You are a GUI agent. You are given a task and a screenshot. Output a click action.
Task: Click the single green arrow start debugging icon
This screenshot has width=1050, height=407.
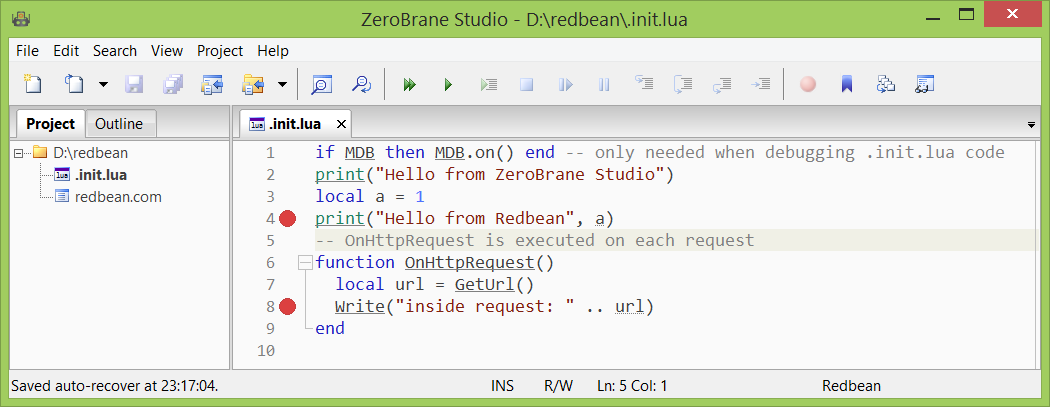coord(448,84)
